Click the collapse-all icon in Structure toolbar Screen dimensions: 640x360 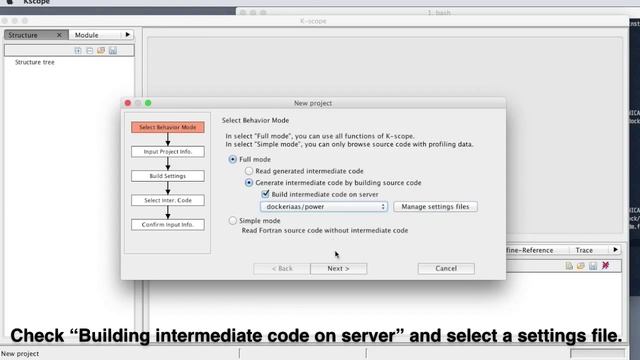coord(89,51)
